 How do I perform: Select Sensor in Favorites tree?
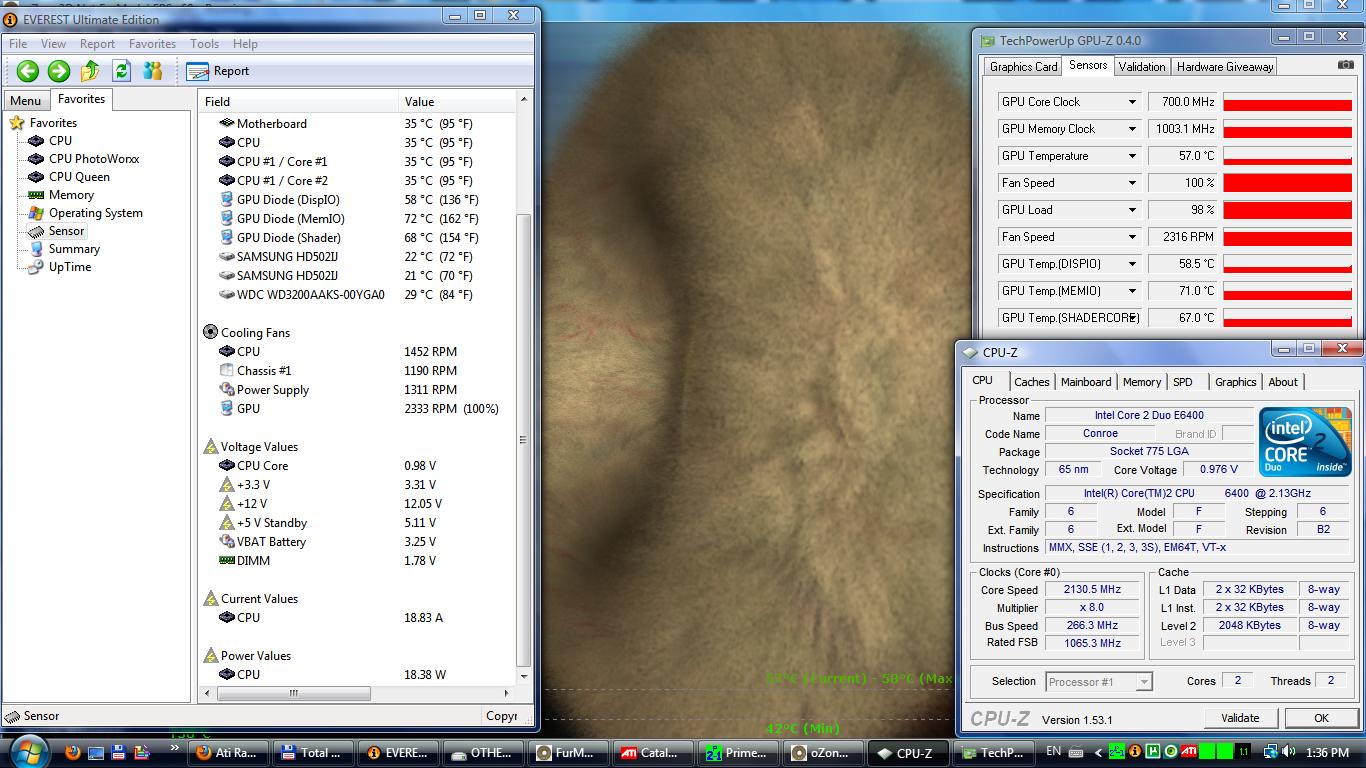pyautogui.click(x=56, y=231)
